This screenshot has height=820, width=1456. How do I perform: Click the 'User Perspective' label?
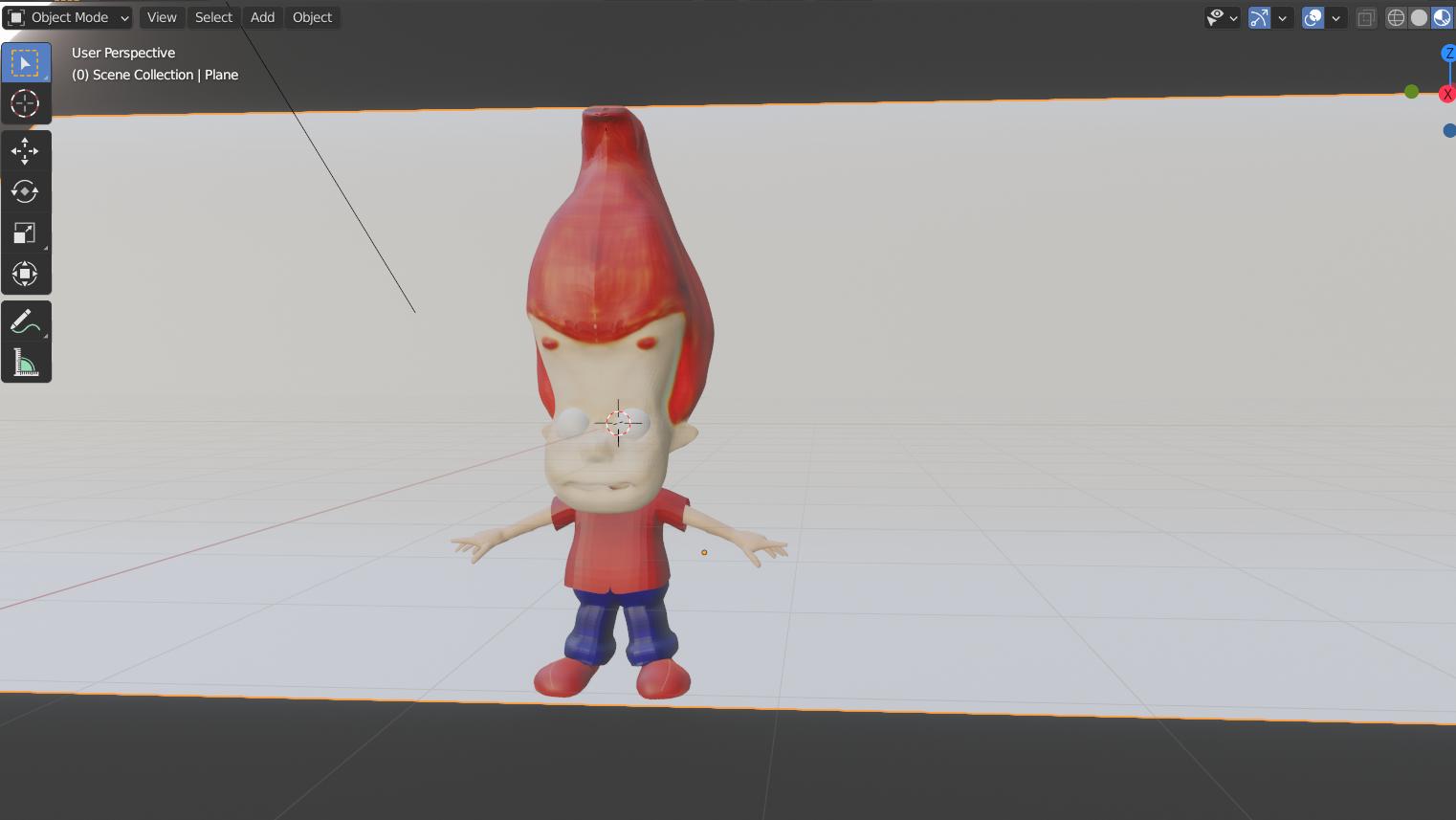click(123, 53)
